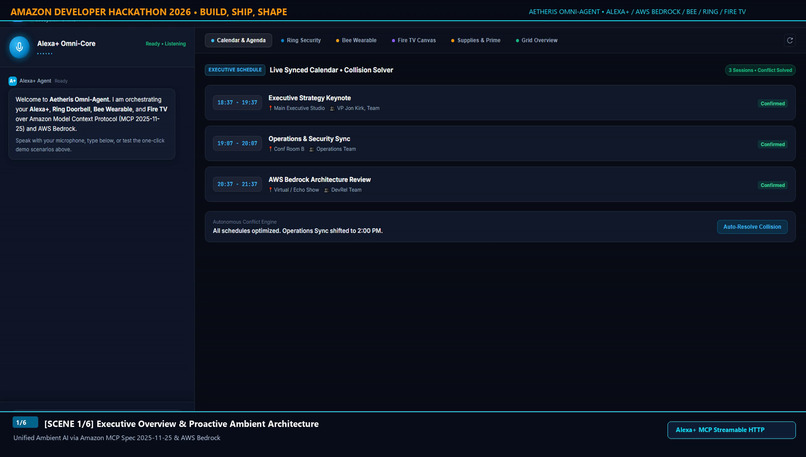
Task: Click the Main Executive Studio location
Action: pyautogui.click(x=299, y=108)
